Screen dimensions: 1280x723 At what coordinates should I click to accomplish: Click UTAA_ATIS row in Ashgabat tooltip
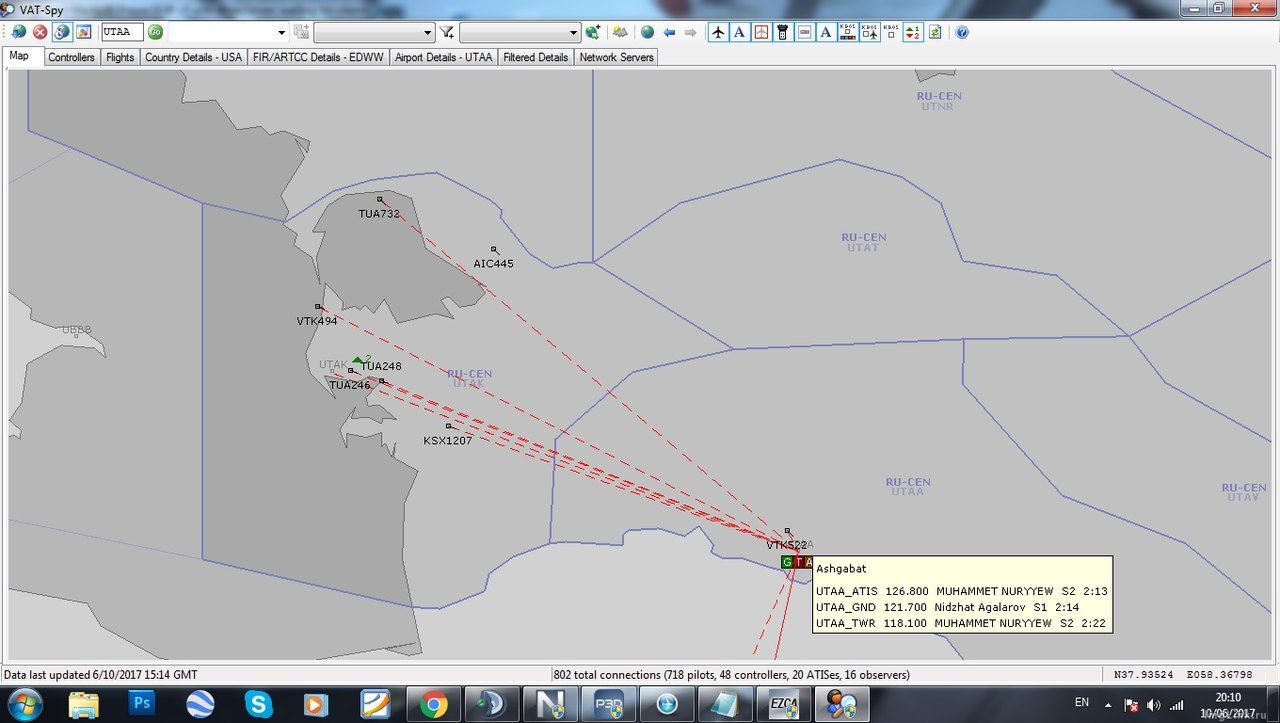click(x=962, y=591)
